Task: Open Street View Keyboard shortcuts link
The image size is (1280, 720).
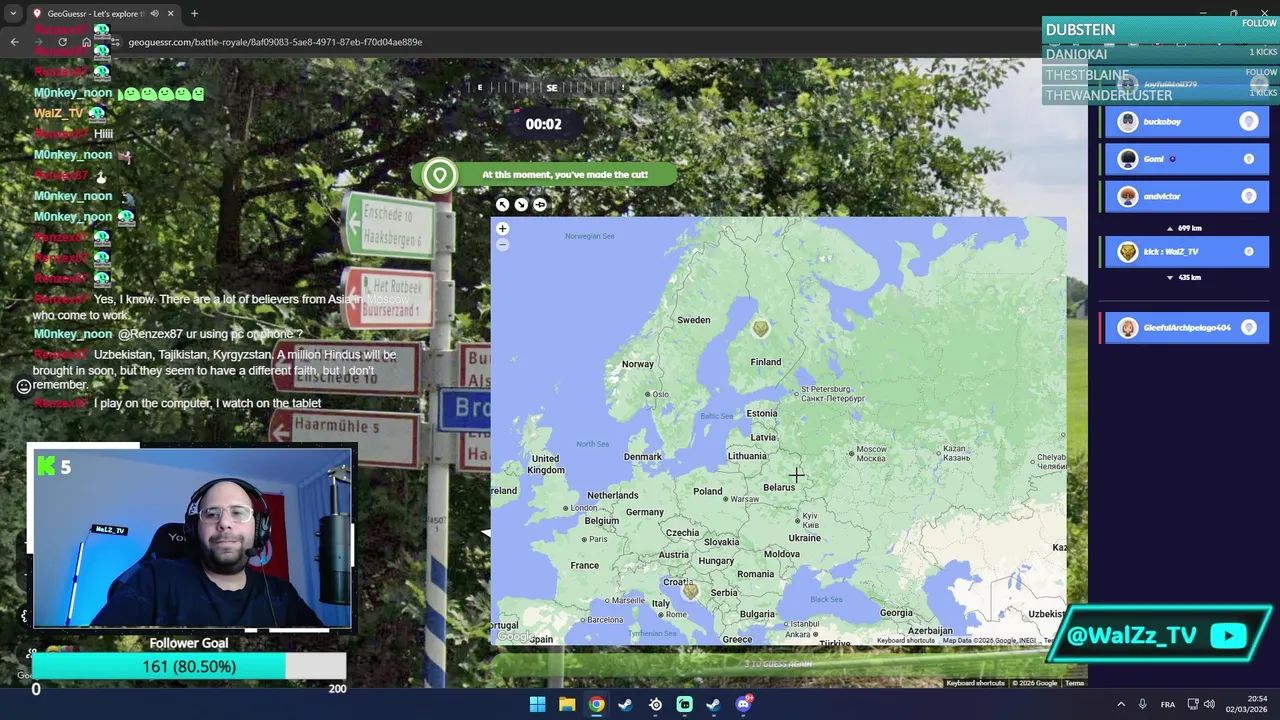Action: [975, 683]
